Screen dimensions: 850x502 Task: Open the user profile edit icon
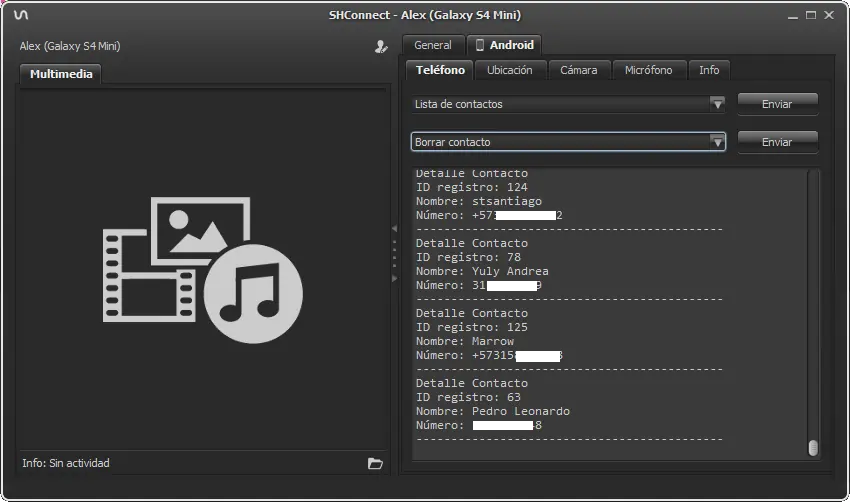(381, 47)
